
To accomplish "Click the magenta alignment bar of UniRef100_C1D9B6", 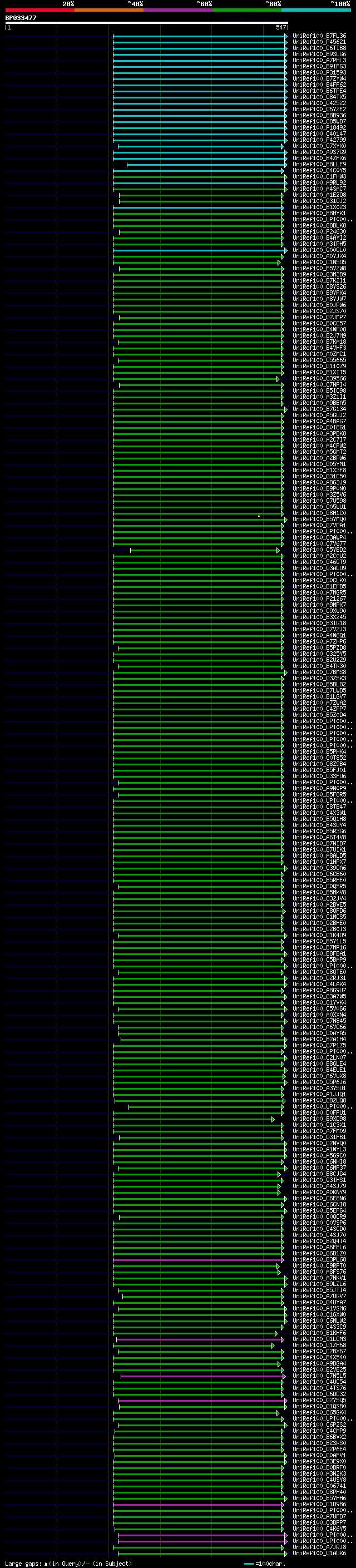I will click(x=198, y=1504).
